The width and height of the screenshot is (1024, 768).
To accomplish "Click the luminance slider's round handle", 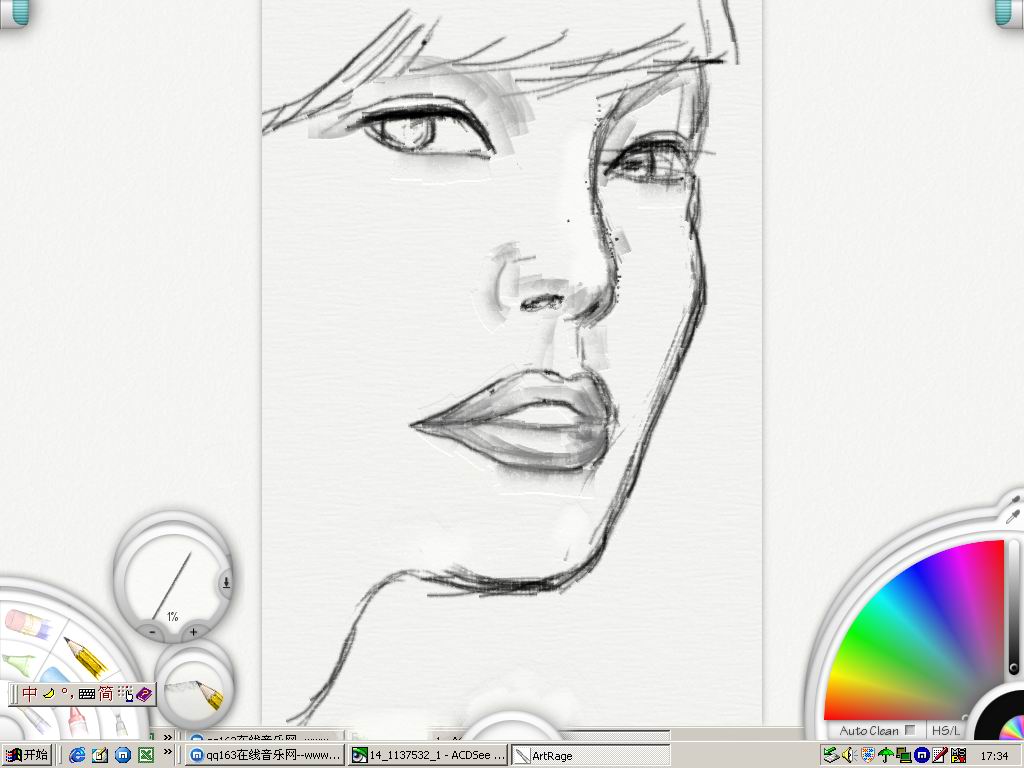I will pyautogui.click(x=1013, y=669).
